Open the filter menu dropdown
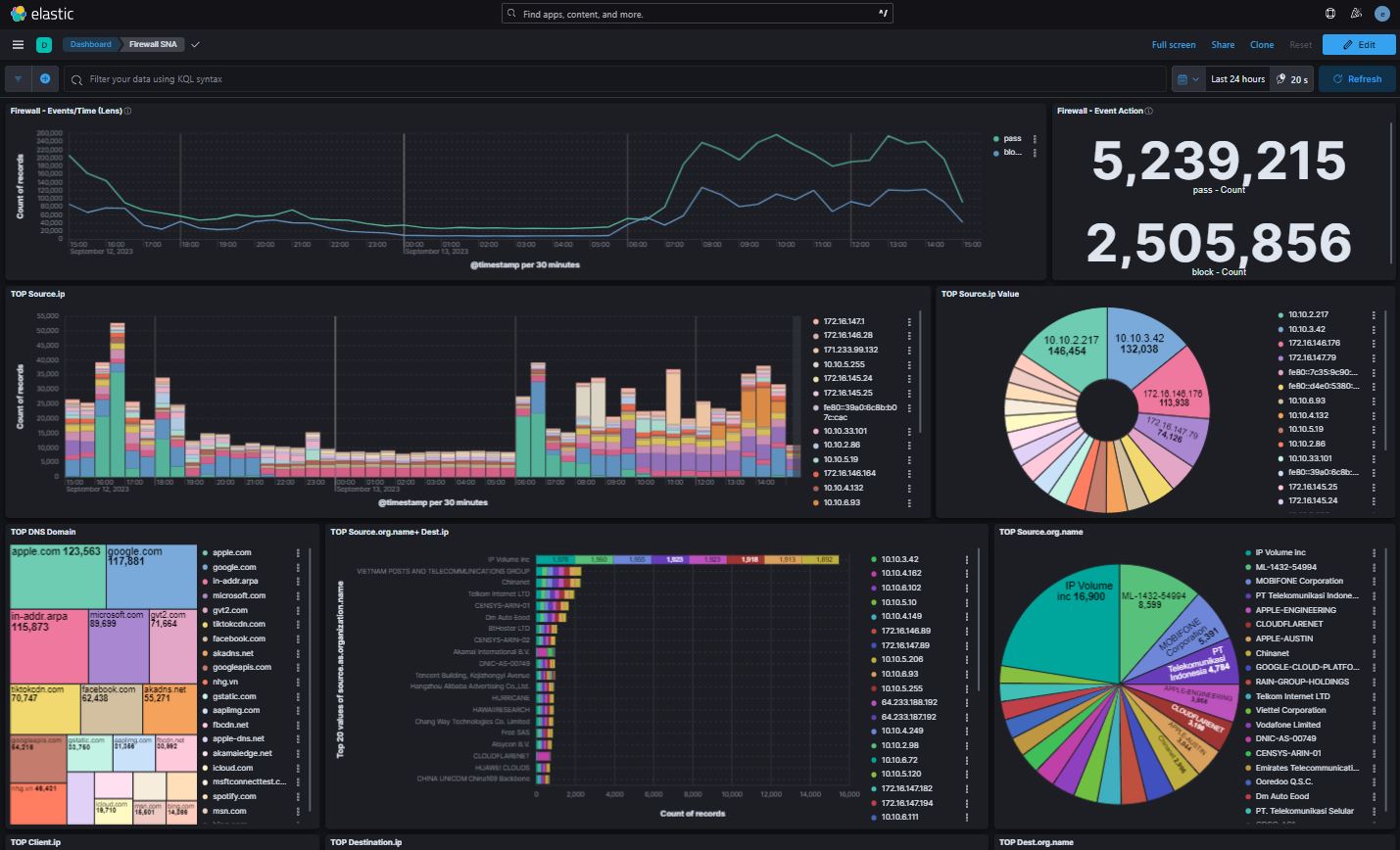Image resolution: width=1400 pixels, height=850 pixels. click(19, 79)
